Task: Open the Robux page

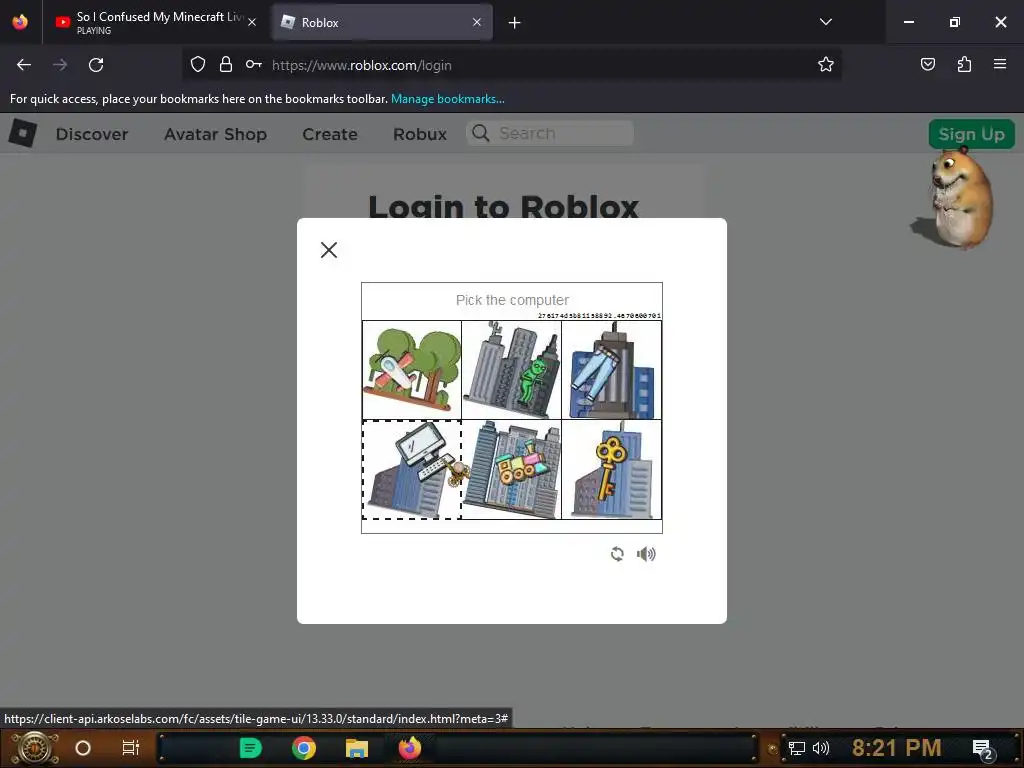Action: (420, 134)
